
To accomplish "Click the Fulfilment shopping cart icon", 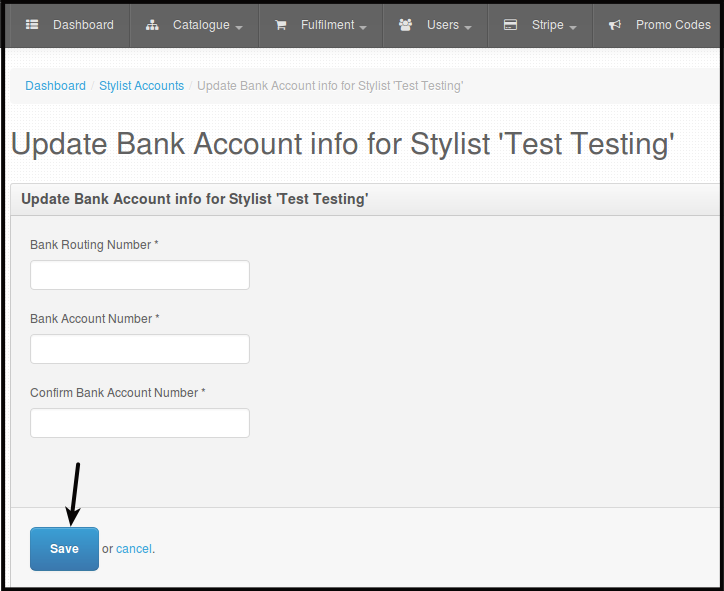I will [x=280, y=25].
